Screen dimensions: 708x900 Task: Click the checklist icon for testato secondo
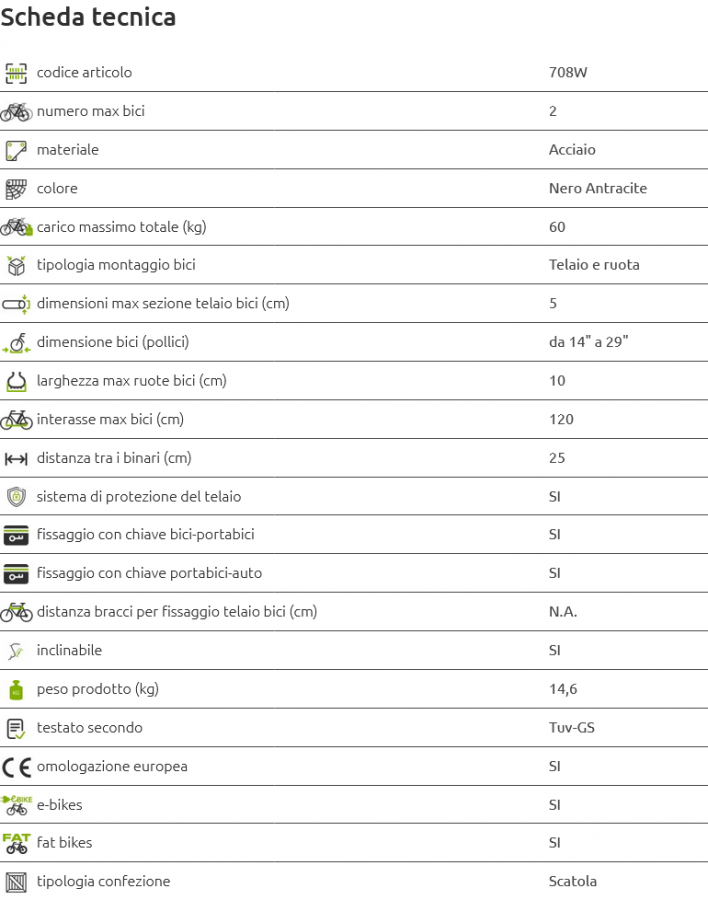coord(16,728)
